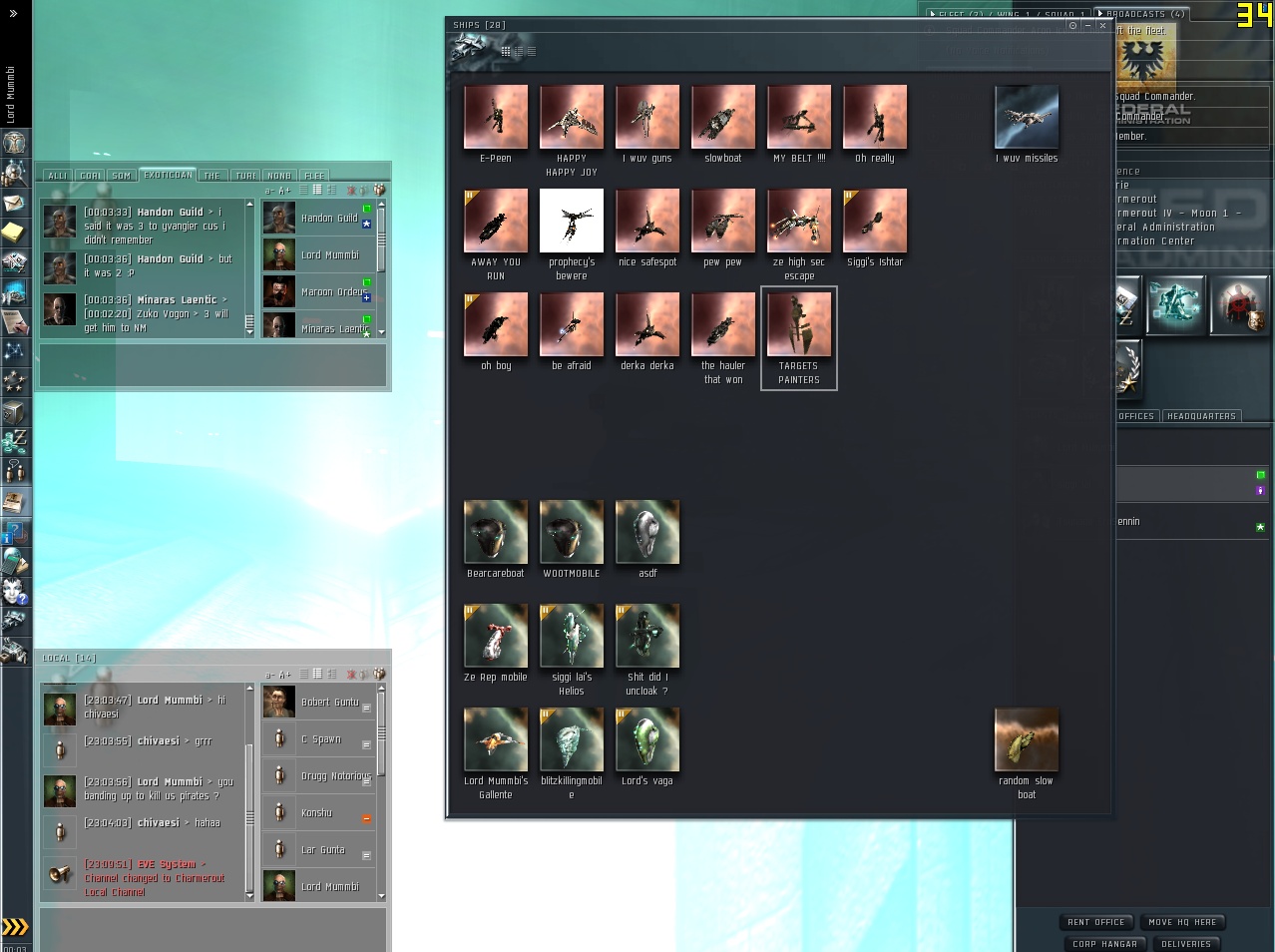This screenshot has height=952, width=1275.
Task: Set Exoticdan chat to first text-only display mode
Action: [303, 190]
